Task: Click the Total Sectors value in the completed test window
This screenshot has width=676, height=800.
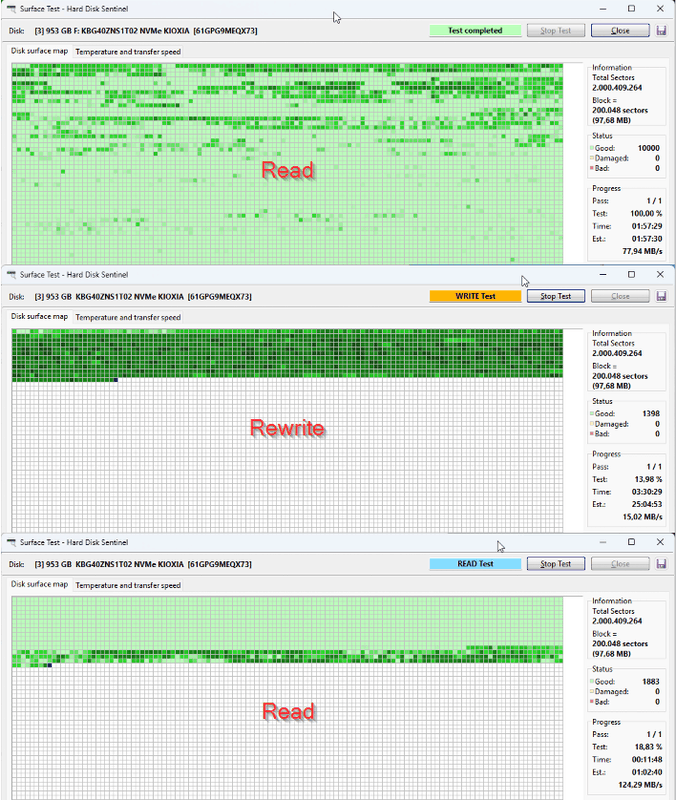Action: (x=617, y=88)
